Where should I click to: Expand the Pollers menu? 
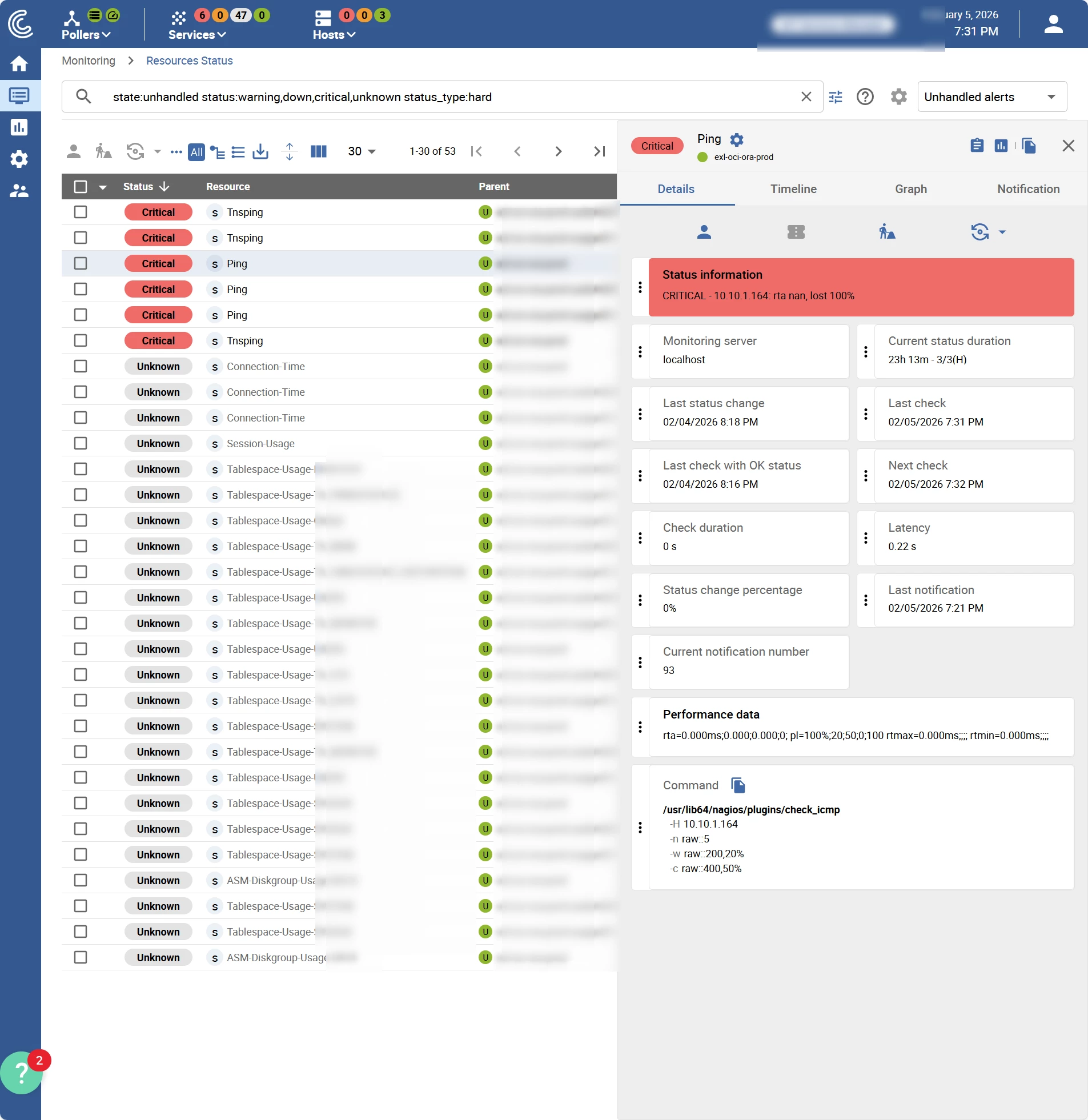(x=86, y=35)
